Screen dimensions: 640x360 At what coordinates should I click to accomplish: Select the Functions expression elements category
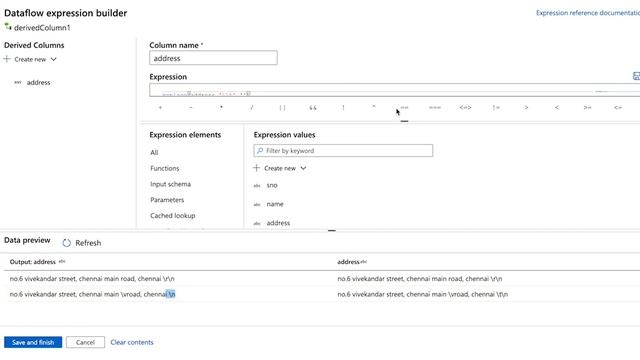pyautogui.click(x=164, y=168)
